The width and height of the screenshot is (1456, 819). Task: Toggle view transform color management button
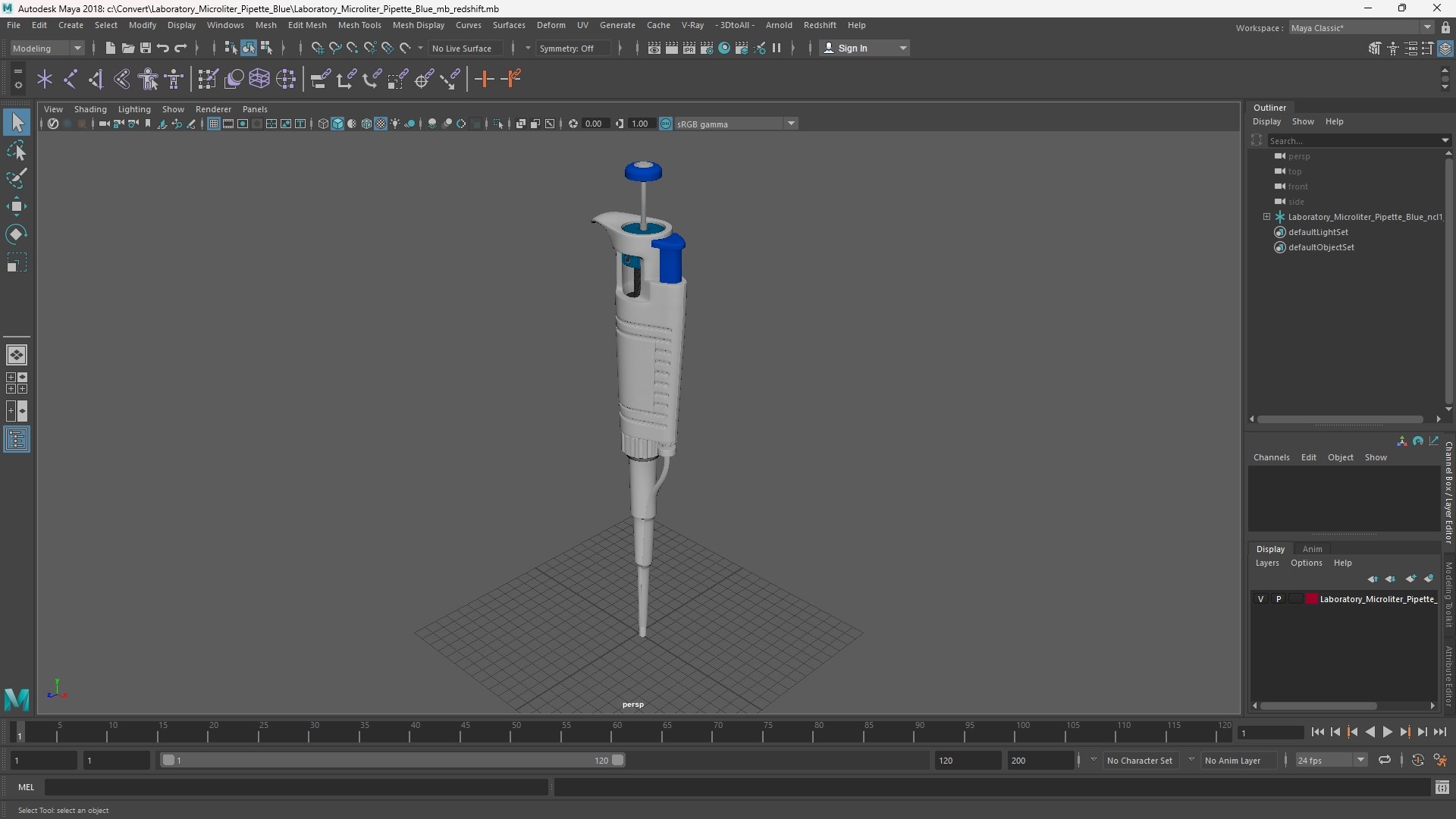click(x=666, y=124)
